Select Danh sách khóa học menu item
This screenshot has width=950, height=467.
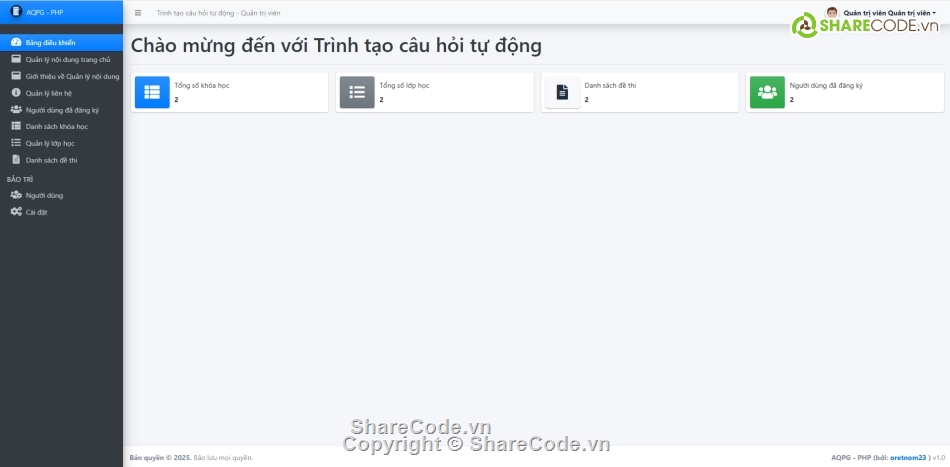pos(61,127)
